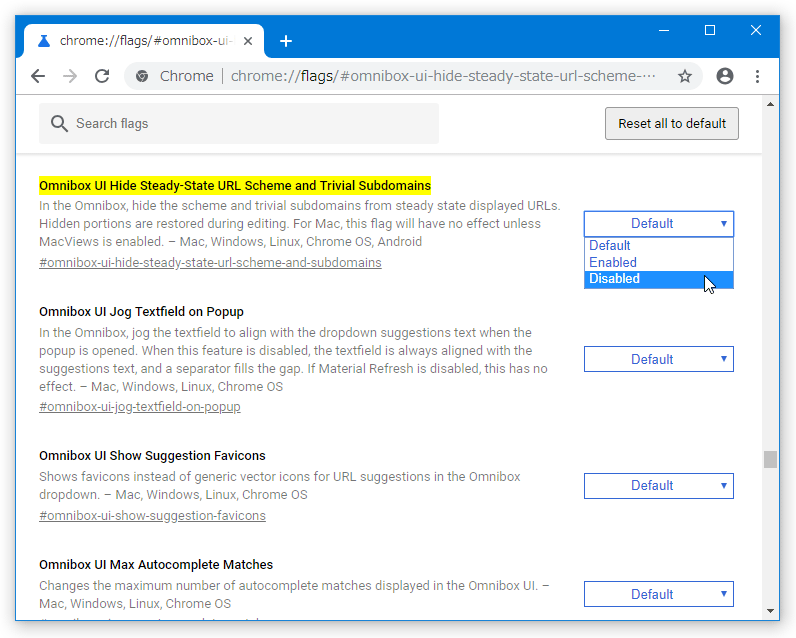The width and height of the screenshot is (796, 638).
Task: Click the vertical scrollbar thumb
Action: [770, 459]
